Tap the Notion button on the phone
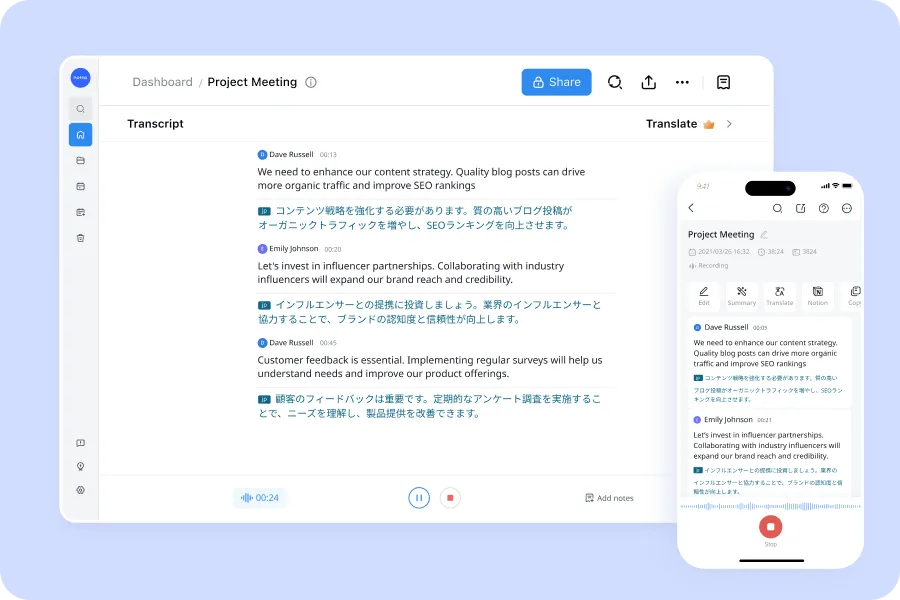The height and width of the screenshot is (600, 900). (817, 296)
